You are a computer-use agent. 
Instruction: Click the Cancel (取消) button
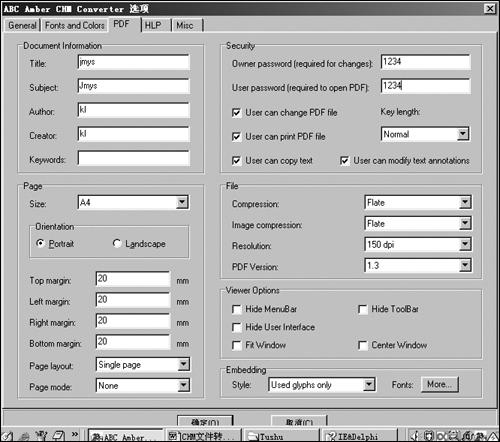click(x=299, y=421)
